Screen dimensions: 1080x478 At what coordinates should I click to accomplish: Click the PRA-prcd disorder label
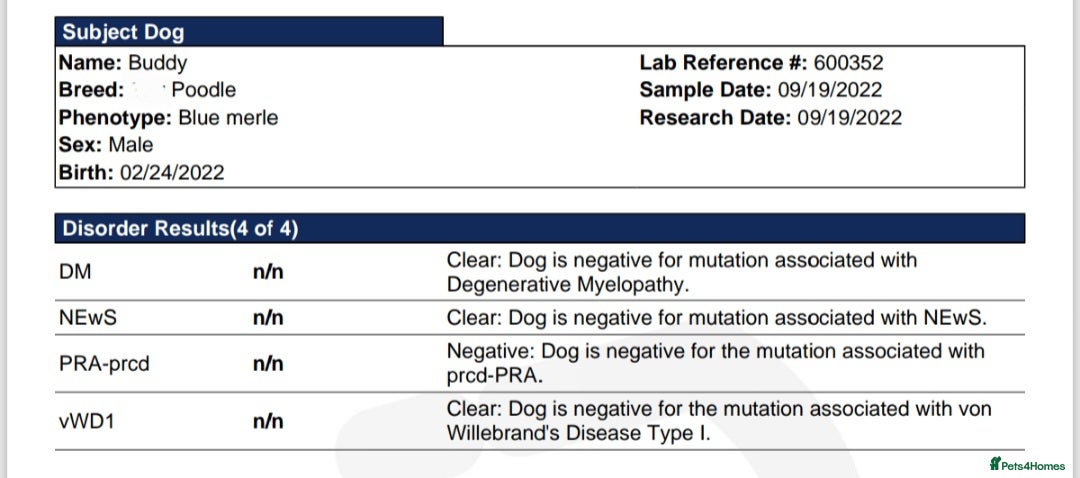pyautogui.click(x=104, y=364)
